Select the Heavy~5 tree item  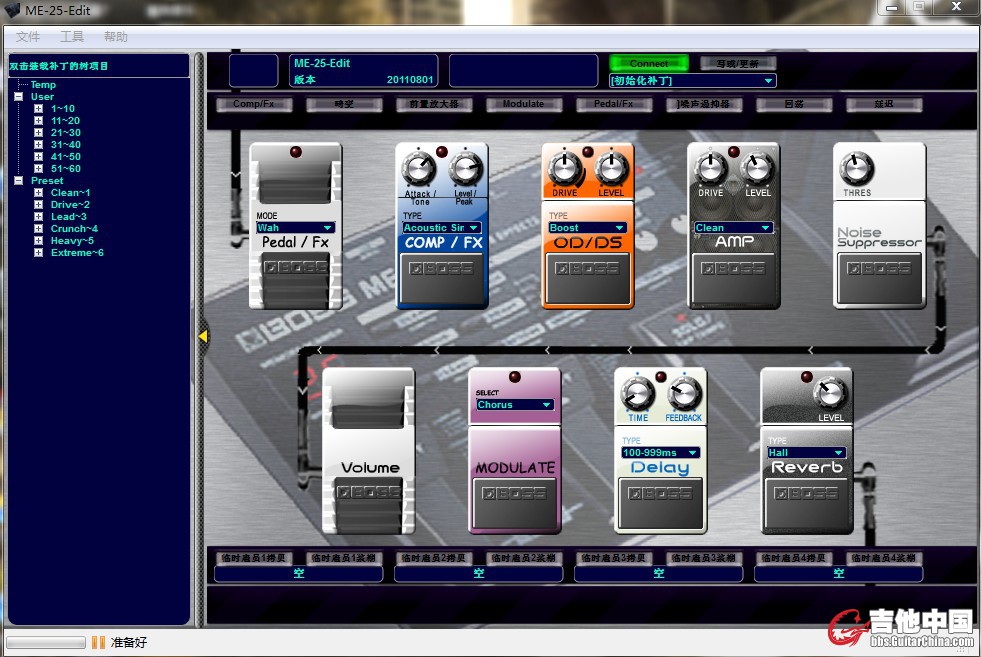pyautogui.click(x=72, y=241)
